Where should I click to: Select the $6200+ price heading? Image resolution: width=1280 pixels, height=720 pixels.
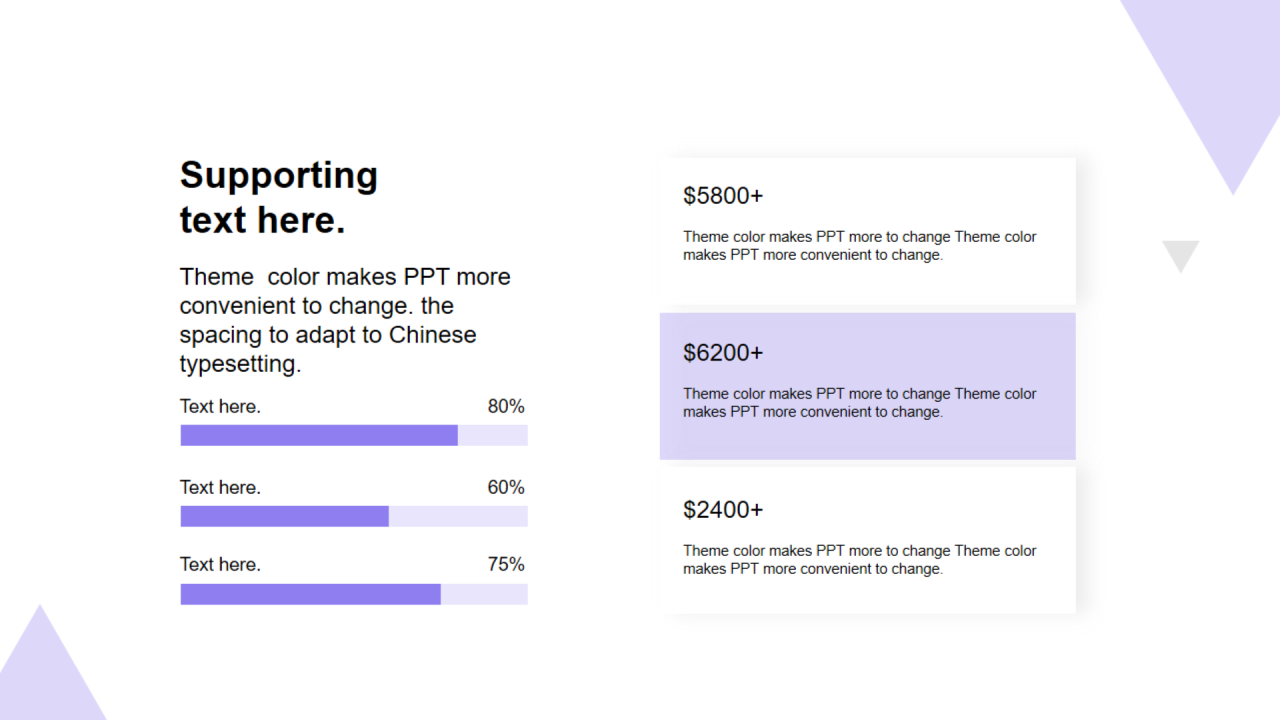click(x=723, y=353)
